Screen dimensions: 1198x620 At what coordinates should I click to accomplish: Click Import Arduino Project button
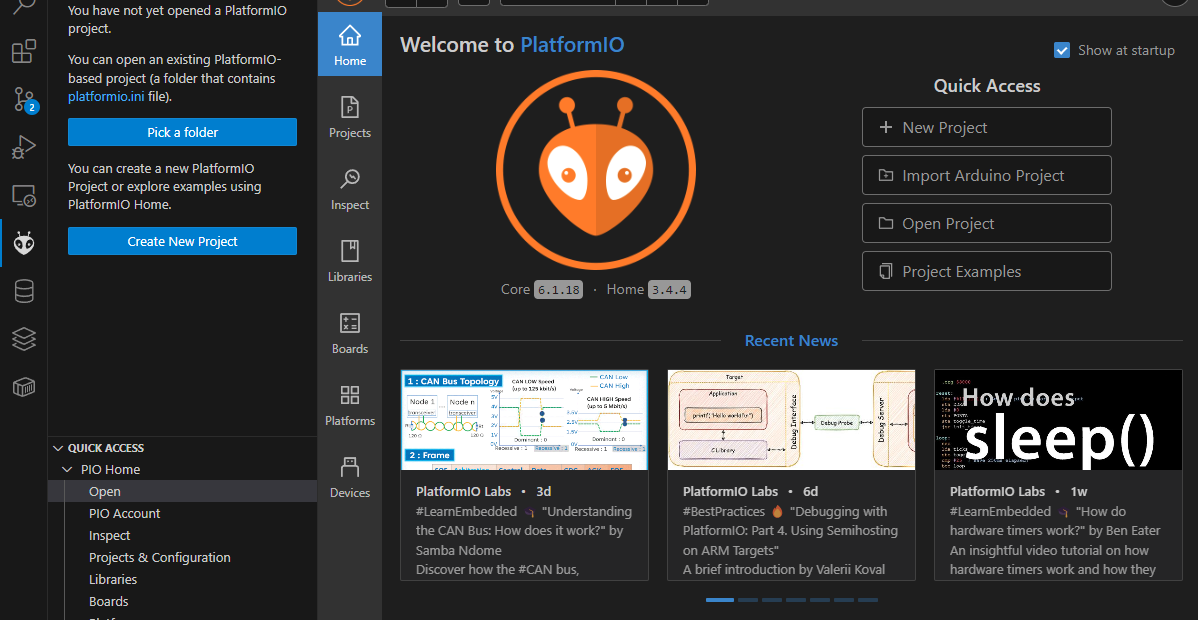[986, 175]
